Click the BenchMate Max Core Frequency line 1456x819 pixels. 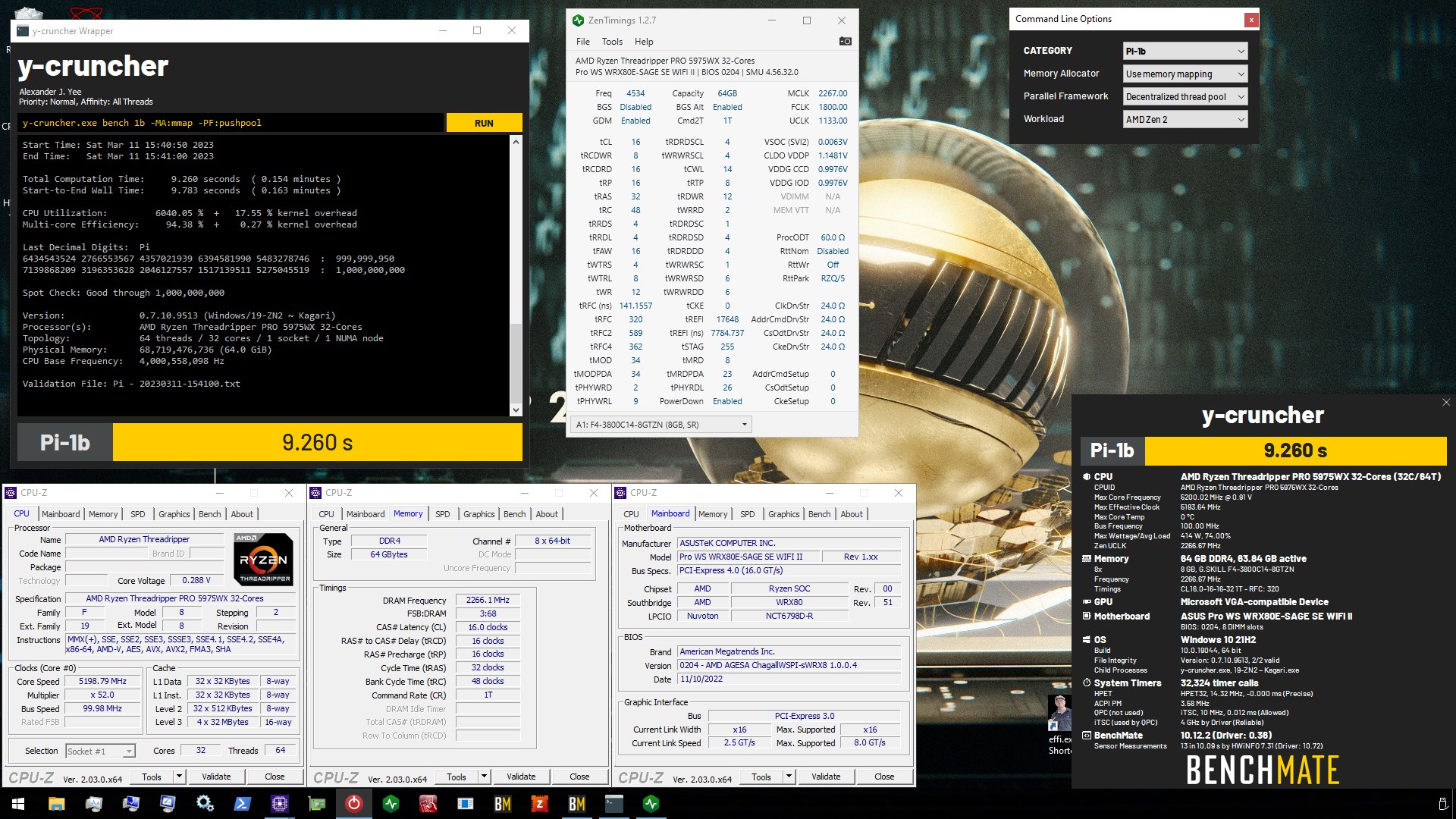tap(1172, 497)
